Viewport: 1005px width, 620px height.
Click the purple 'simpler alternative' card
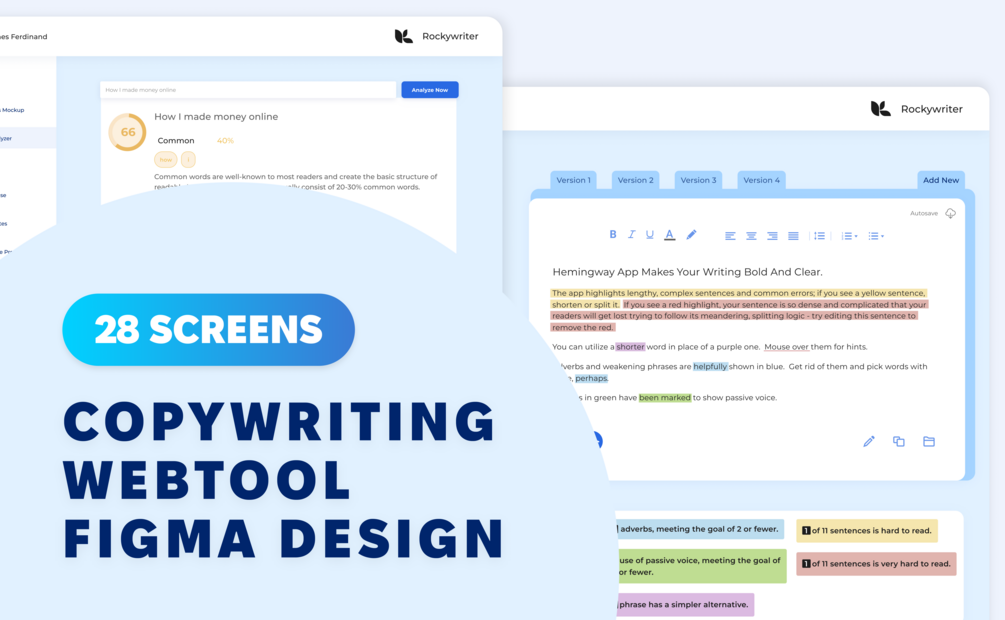pyautogui.click(x=685, y=605)
